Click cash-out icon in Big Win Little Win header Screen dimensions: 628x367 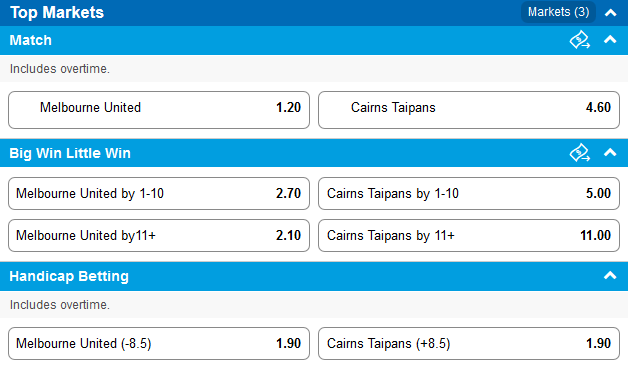click(x=580, y=153)
